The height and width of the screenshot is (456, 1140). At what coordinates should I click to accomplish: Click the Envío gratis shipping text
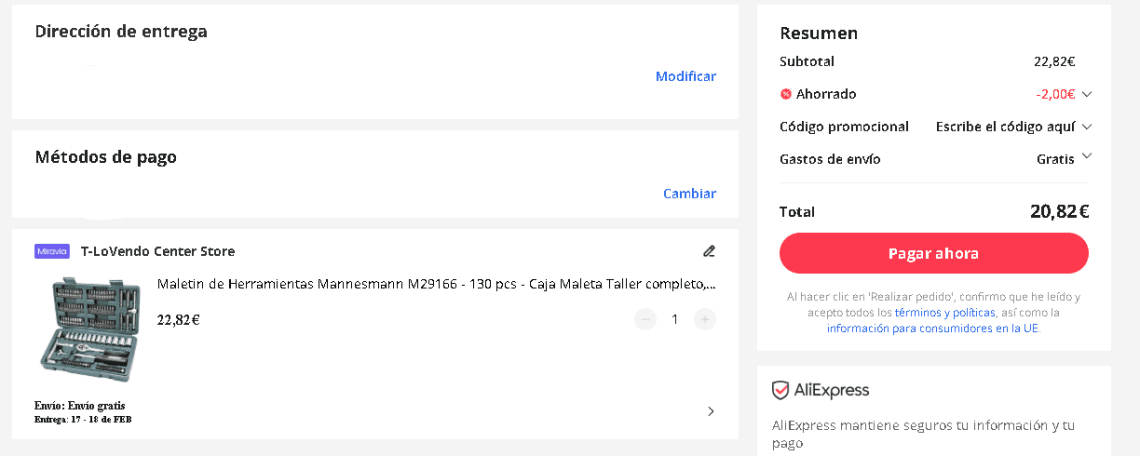click(x=80, y=406)
